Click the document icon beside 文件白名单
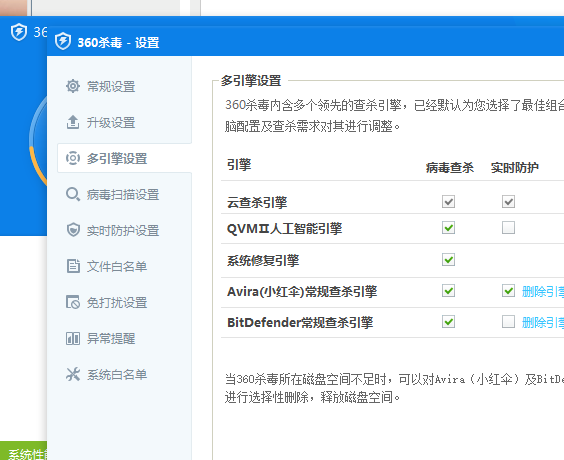Viewport: 564px width, 460px height. (x=73, y=266)
